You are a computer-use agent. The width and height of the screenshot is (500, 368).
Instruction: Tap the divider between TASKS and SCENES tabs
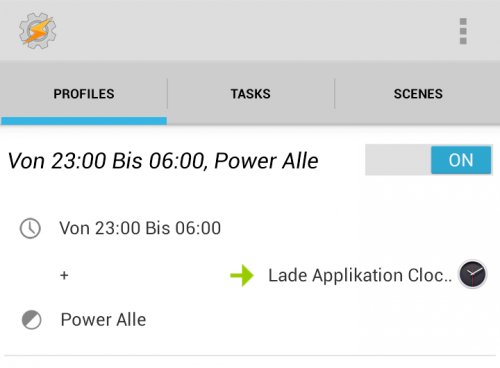[335, 94]
